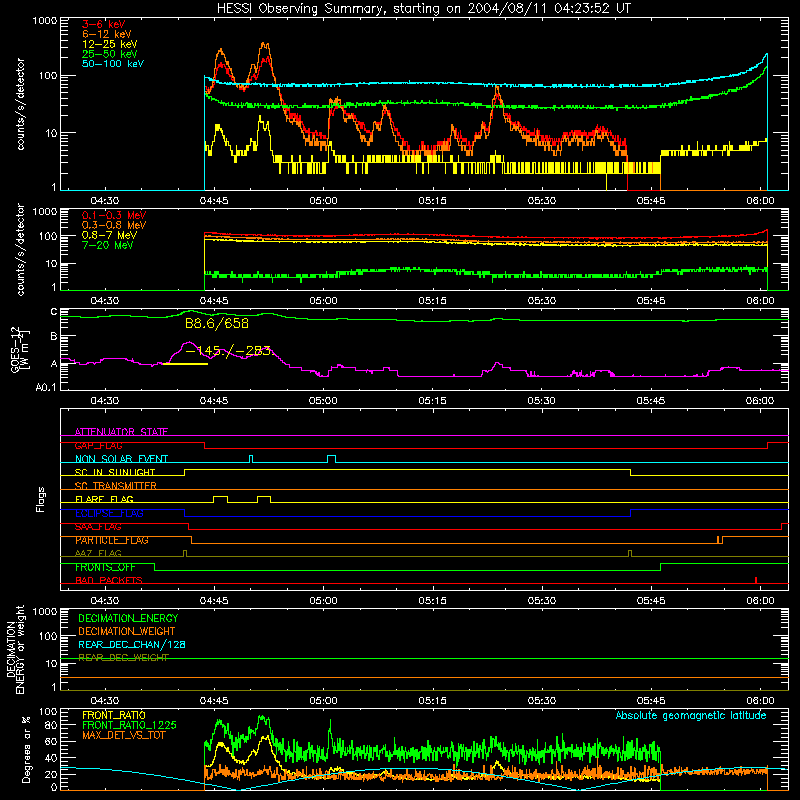Click the red spike on the BAD_PACKETS line
The image size is (800, 800).
(756, 580)
